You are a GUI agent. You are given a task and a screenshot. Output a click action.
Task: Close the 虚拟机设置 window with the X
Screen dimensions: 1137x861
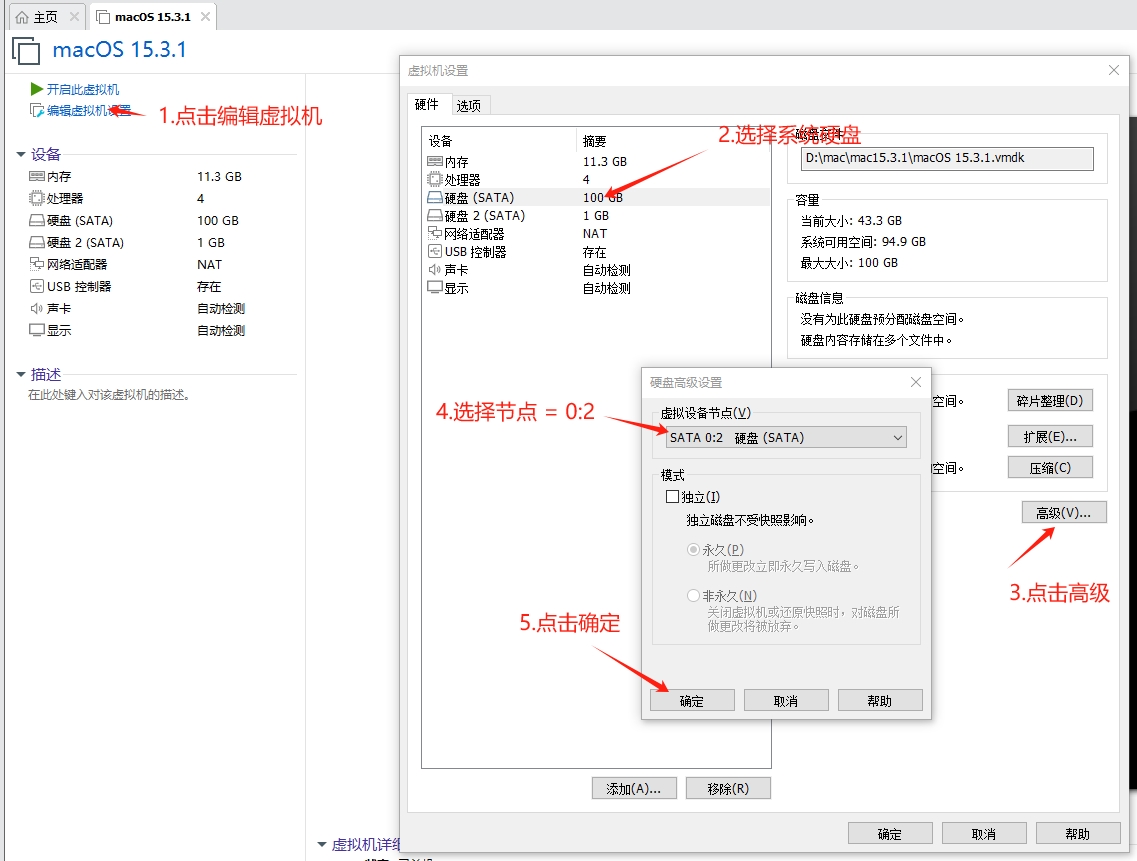tap(1114, 70)
